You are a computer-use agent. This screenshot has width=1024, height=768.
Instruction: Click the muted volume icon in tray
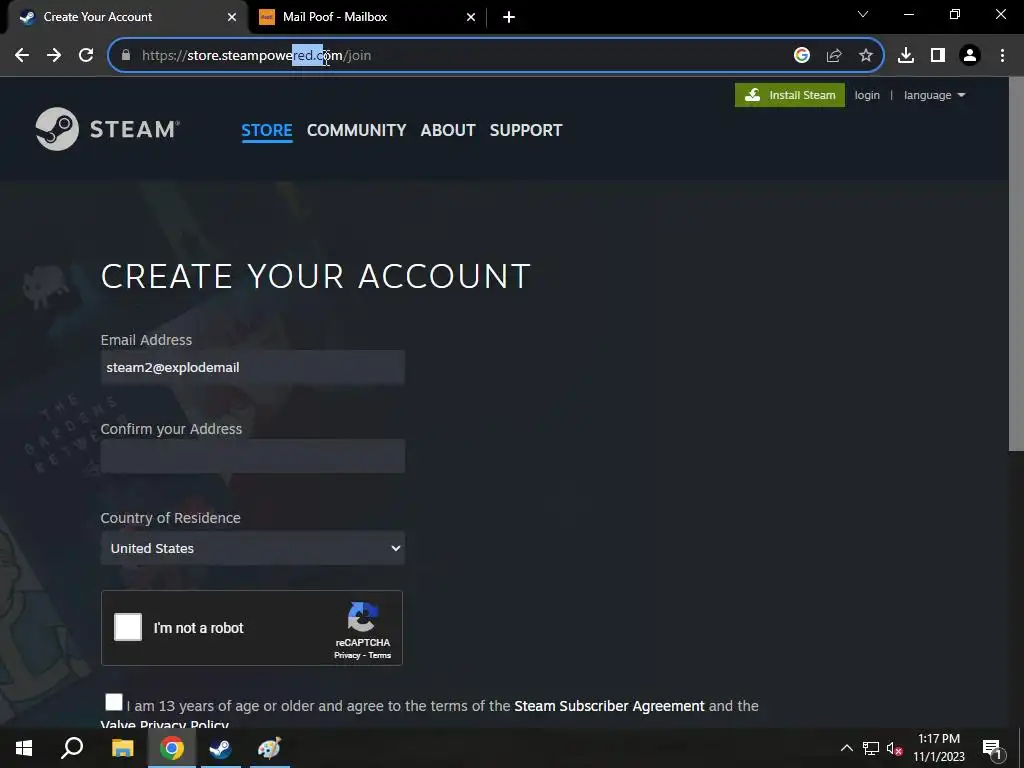894,748
